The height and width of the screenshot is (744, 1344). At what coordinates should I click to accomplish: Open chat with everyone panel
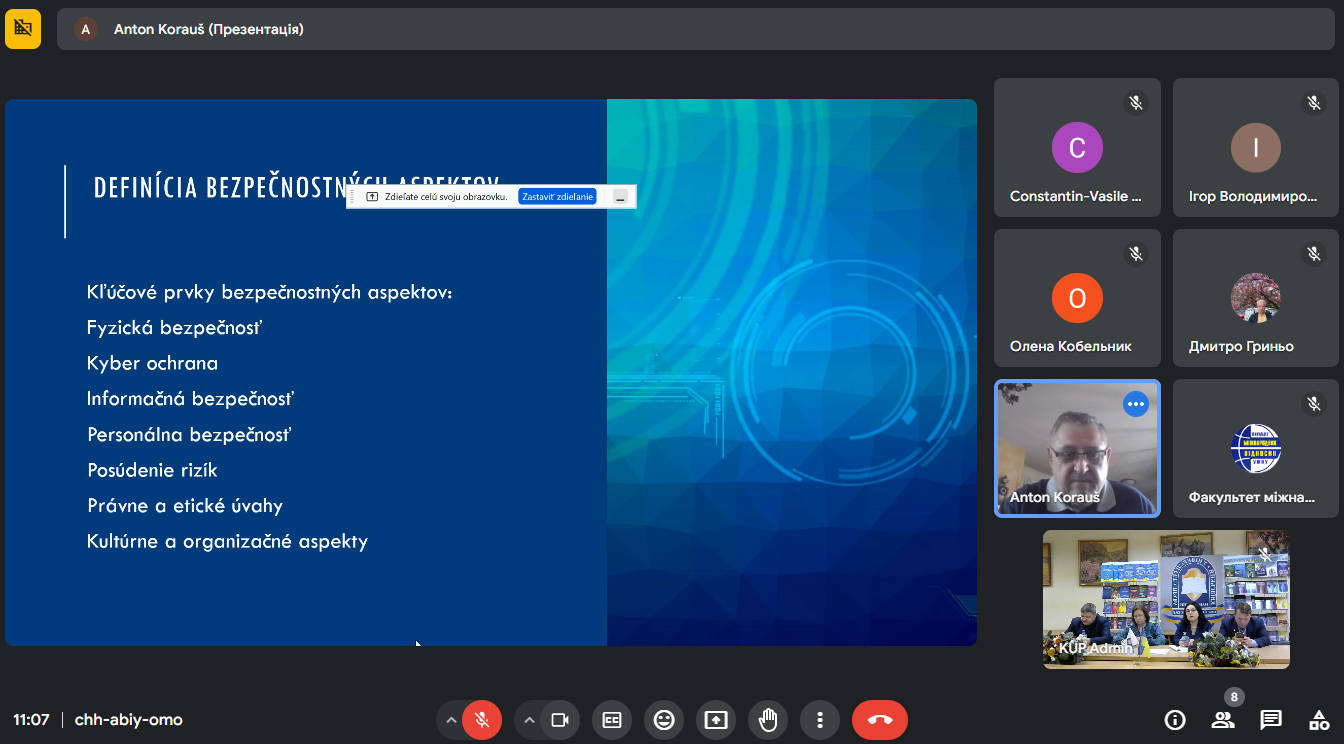(x=1271, y=720)
